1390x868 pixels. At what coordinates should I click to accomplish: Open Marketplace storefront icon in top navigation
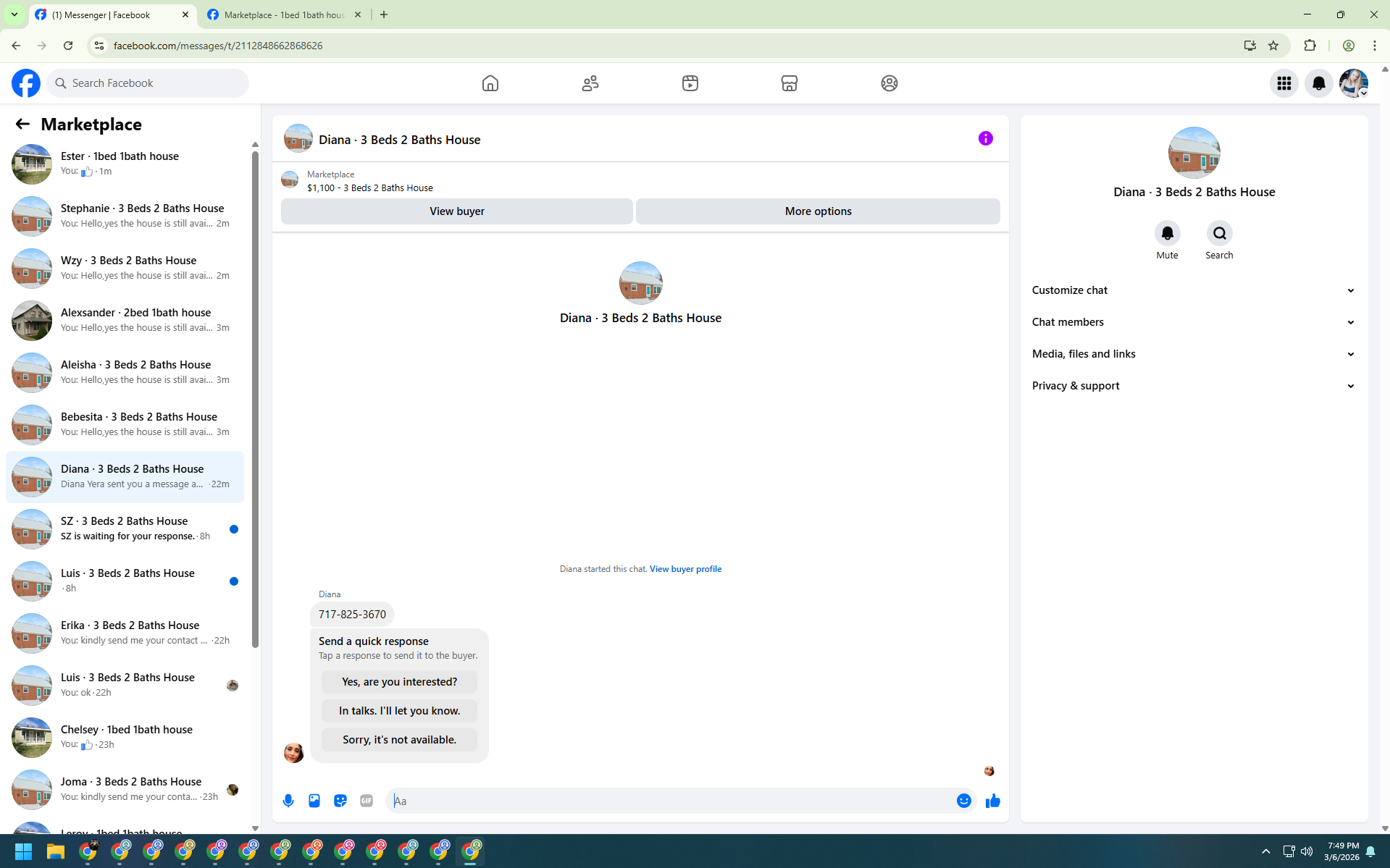[790, 83]
